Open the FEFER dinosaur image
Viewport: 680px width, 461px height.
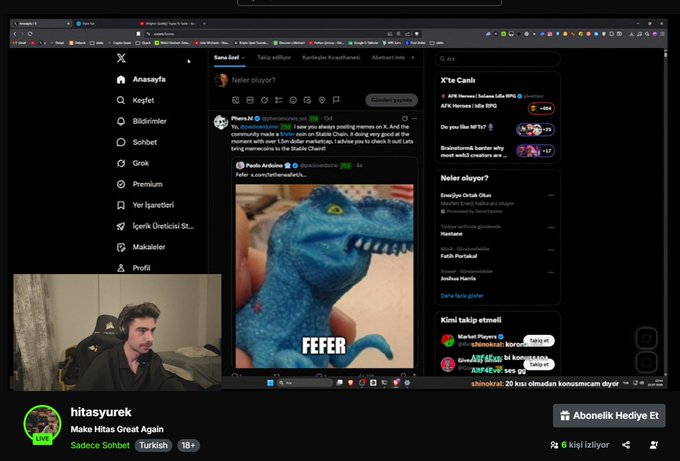coord(324,276)
